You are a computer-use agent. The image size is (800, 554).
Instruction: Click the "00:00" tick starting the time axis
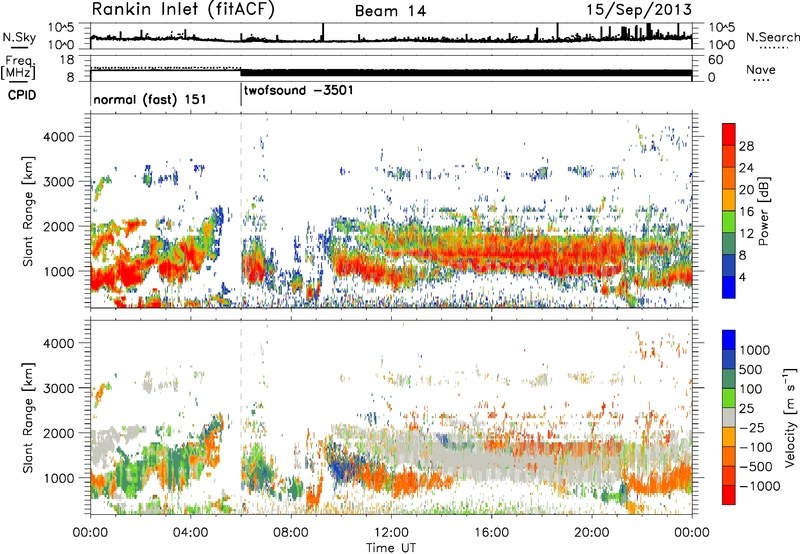(90, 533)
